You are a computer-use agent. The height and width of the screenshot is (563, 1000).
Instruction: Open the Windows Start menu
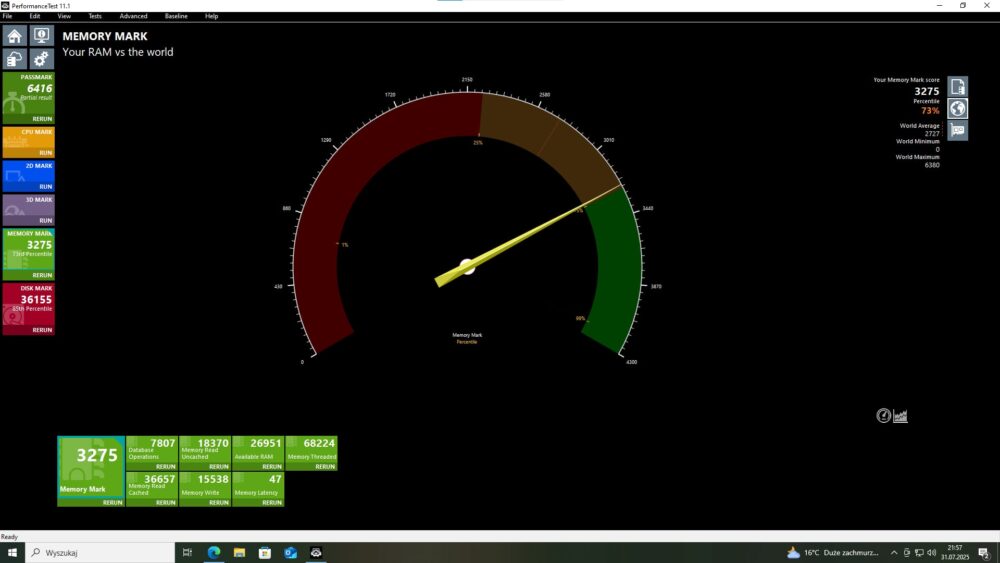[x=12, y=552]
